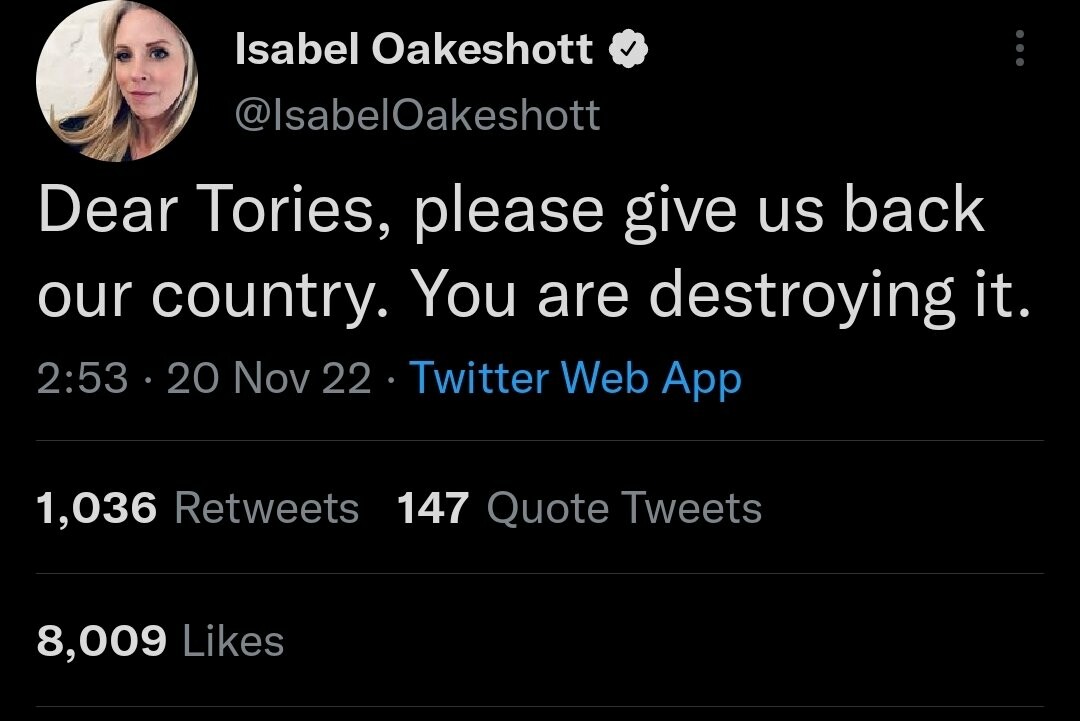Show who liked via Likes label
Viewport: 1080px width, 721px height.
click(234, 641)
